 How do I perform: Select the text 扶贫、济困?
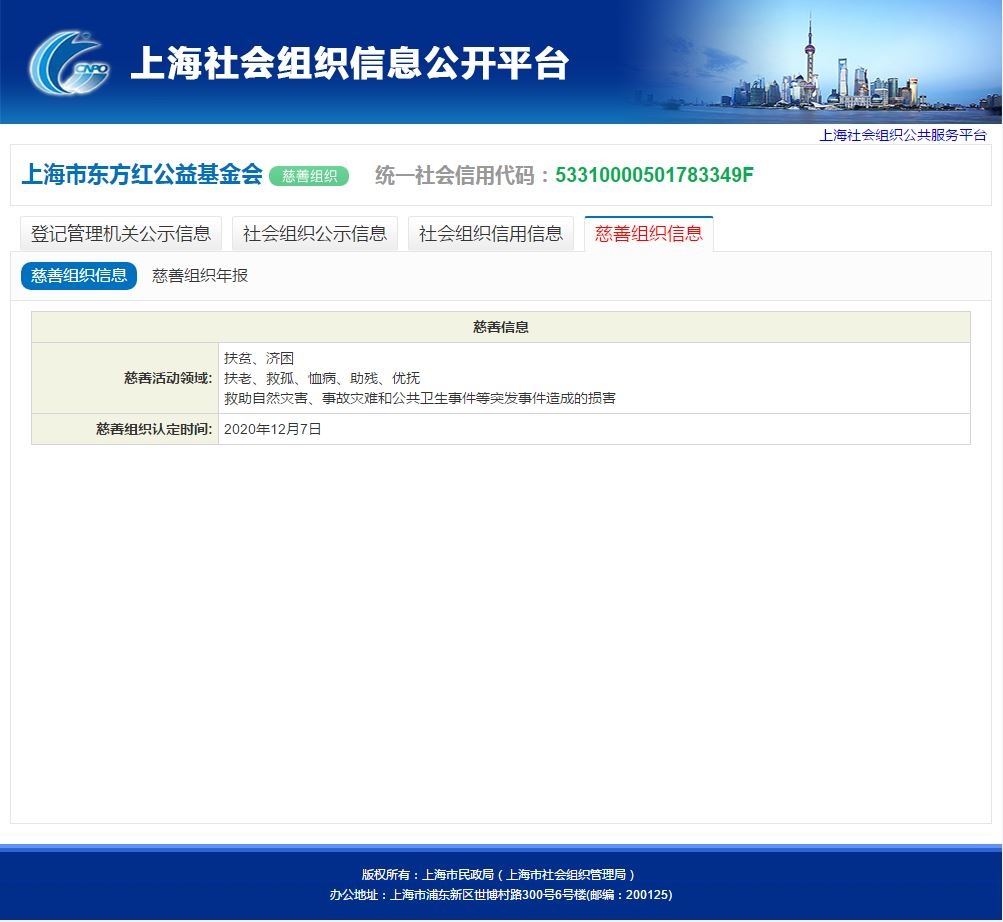coord(258,358)
